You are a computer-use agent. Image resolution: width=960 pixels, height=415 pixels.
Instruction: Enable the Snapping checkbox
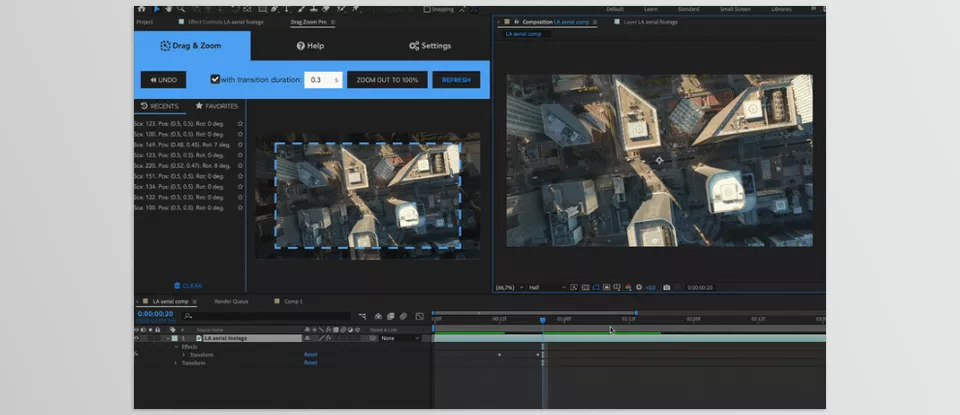coord(427,9)
